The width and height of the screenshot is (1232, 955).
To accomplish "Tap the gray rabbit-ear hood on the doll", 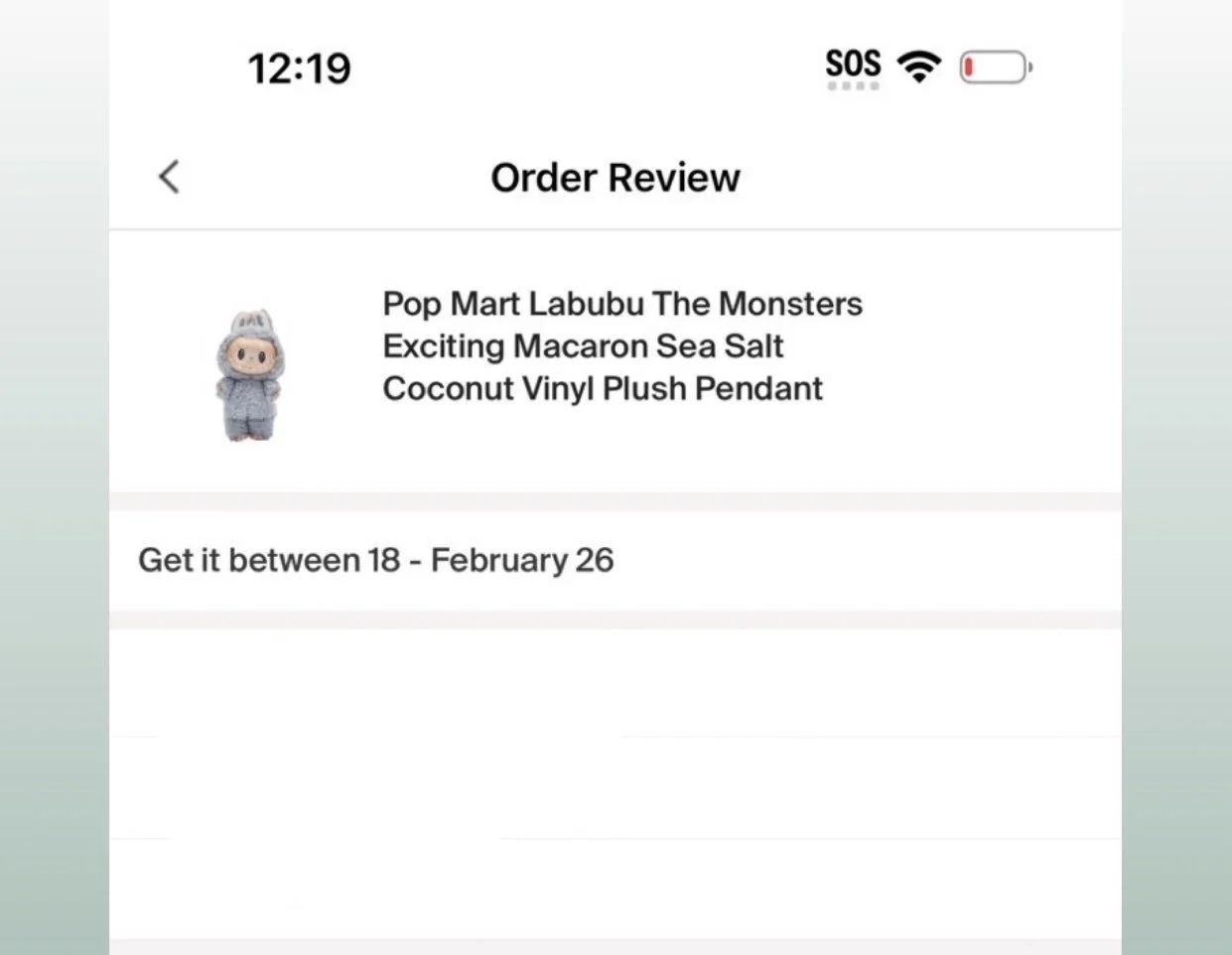I will (249, 323).
